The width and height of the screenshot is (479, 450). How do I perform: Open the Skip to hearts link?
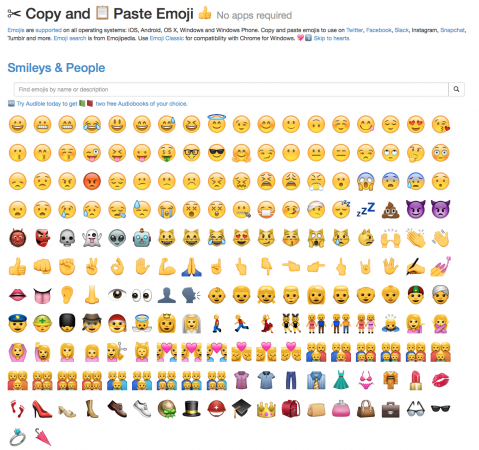pos(332,38)
